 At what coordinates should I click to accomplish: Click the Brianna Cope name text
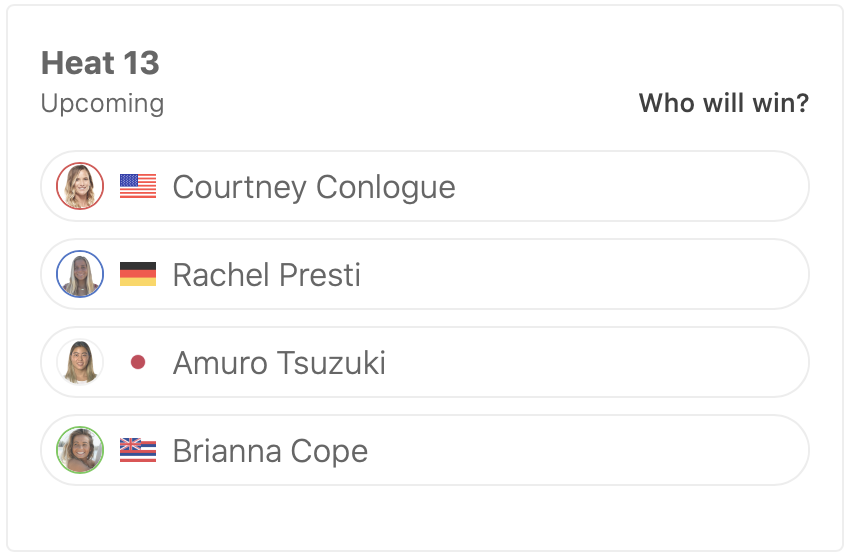tap(270, 451)
